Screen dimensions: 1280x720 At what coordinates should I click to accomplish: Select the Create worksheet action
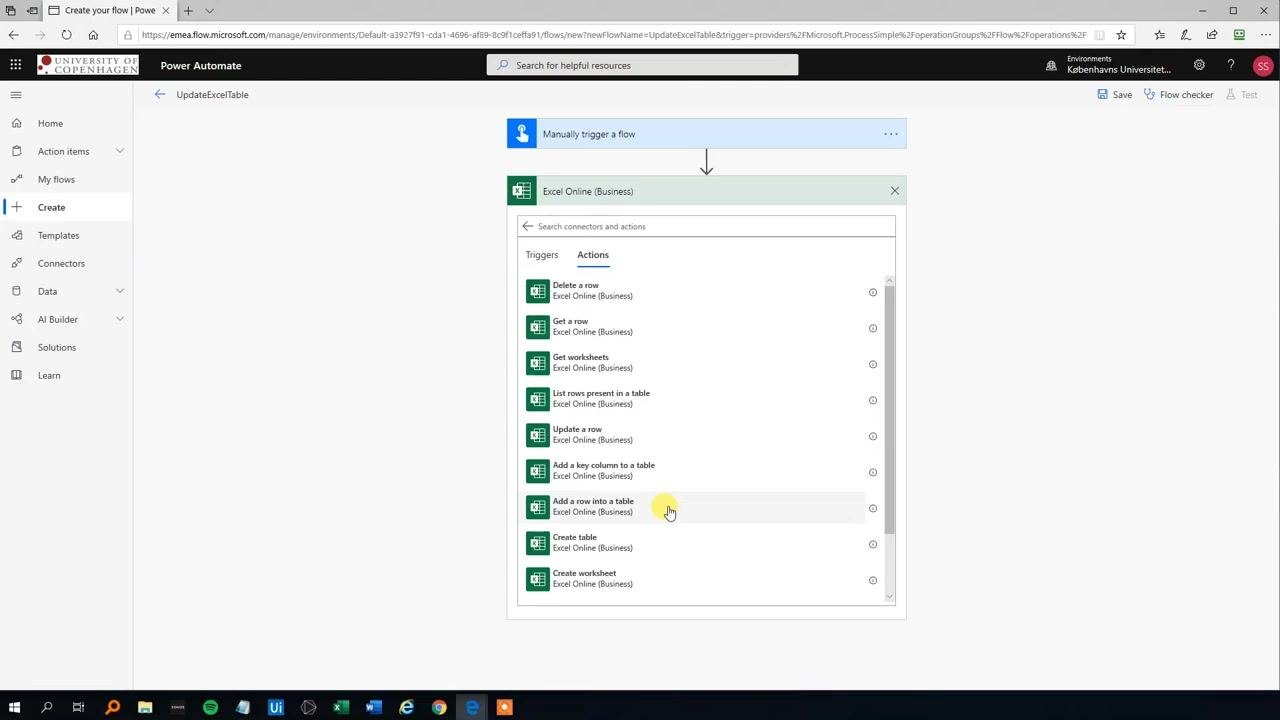(x=694, y=579)
